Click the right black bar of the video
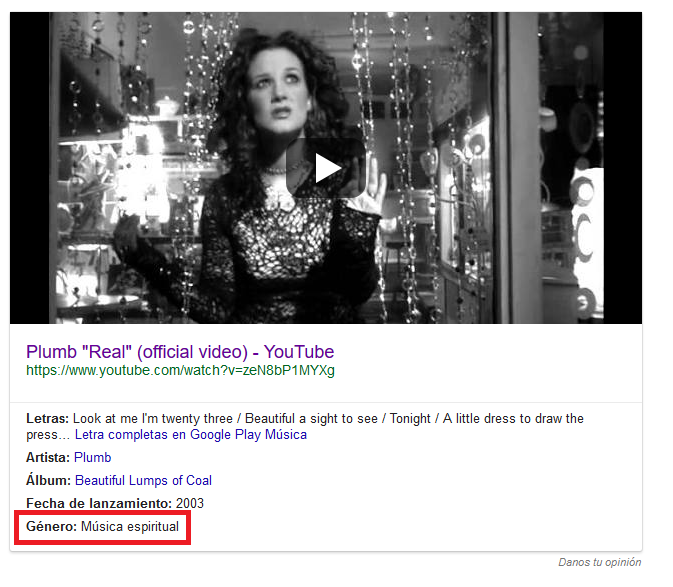This screenshot has width=673, height=587. (x=623, y=168)
